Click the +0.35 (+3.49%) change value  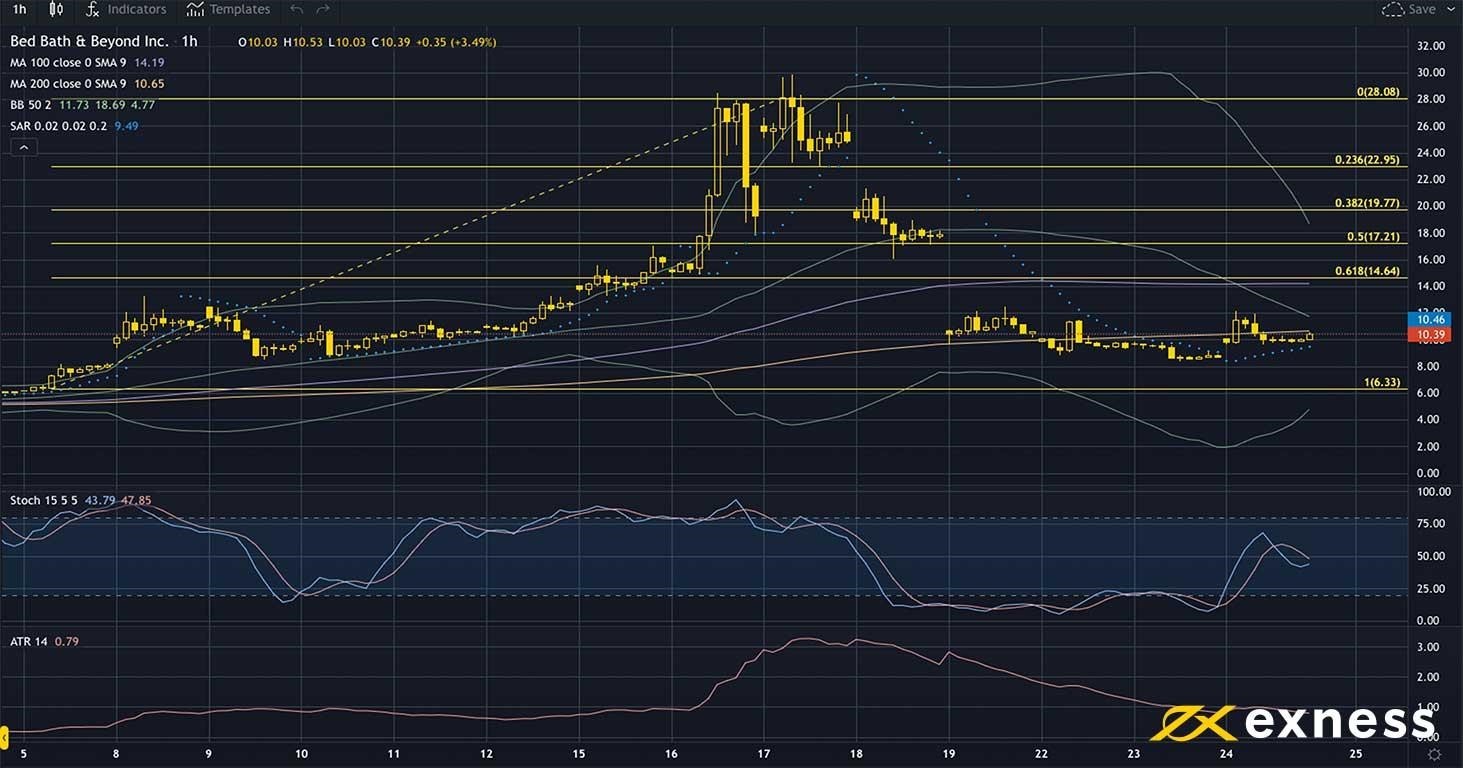click(456, 42)
